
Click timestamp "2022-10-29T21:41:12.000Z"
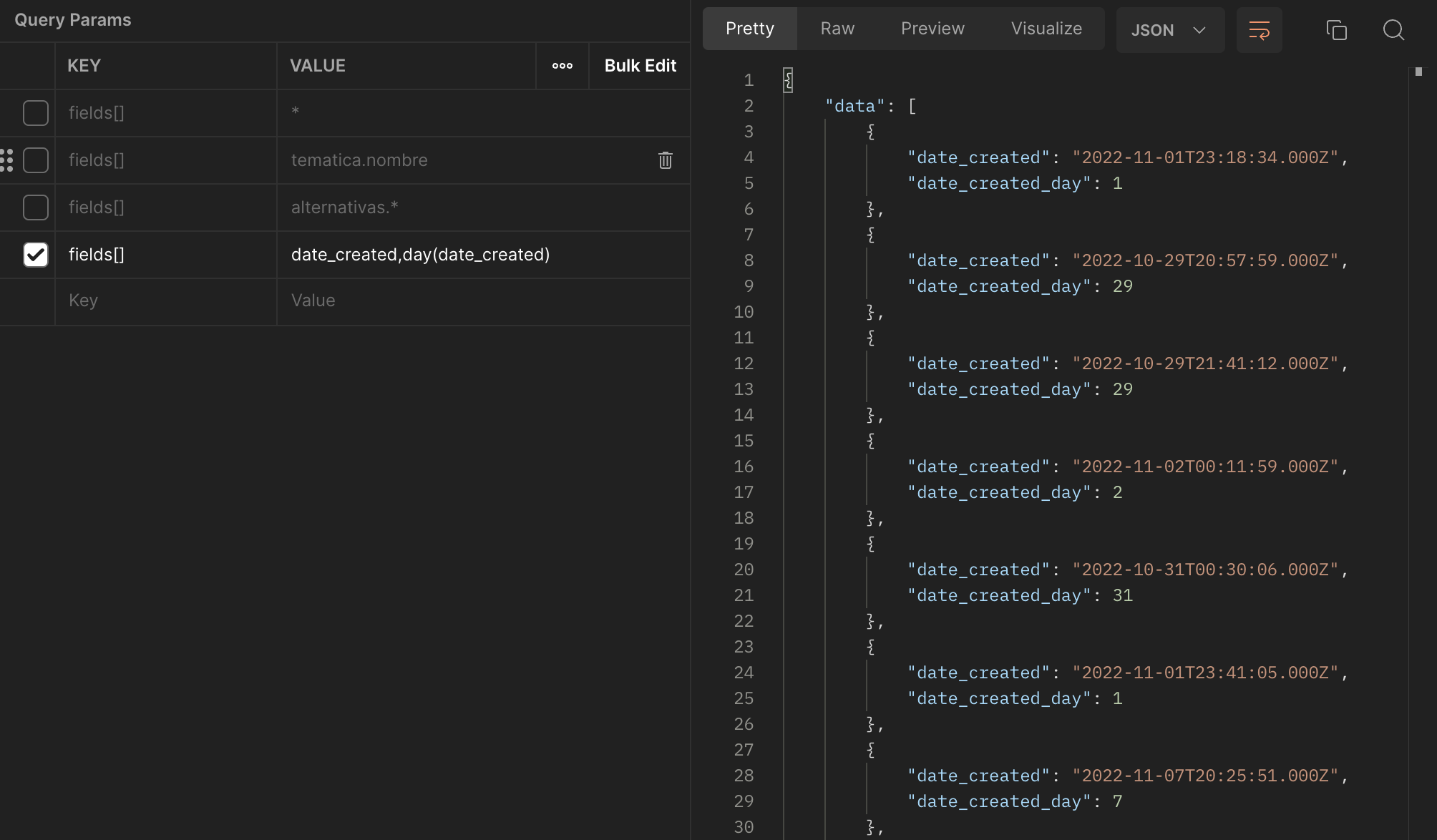coord(1205,363)
